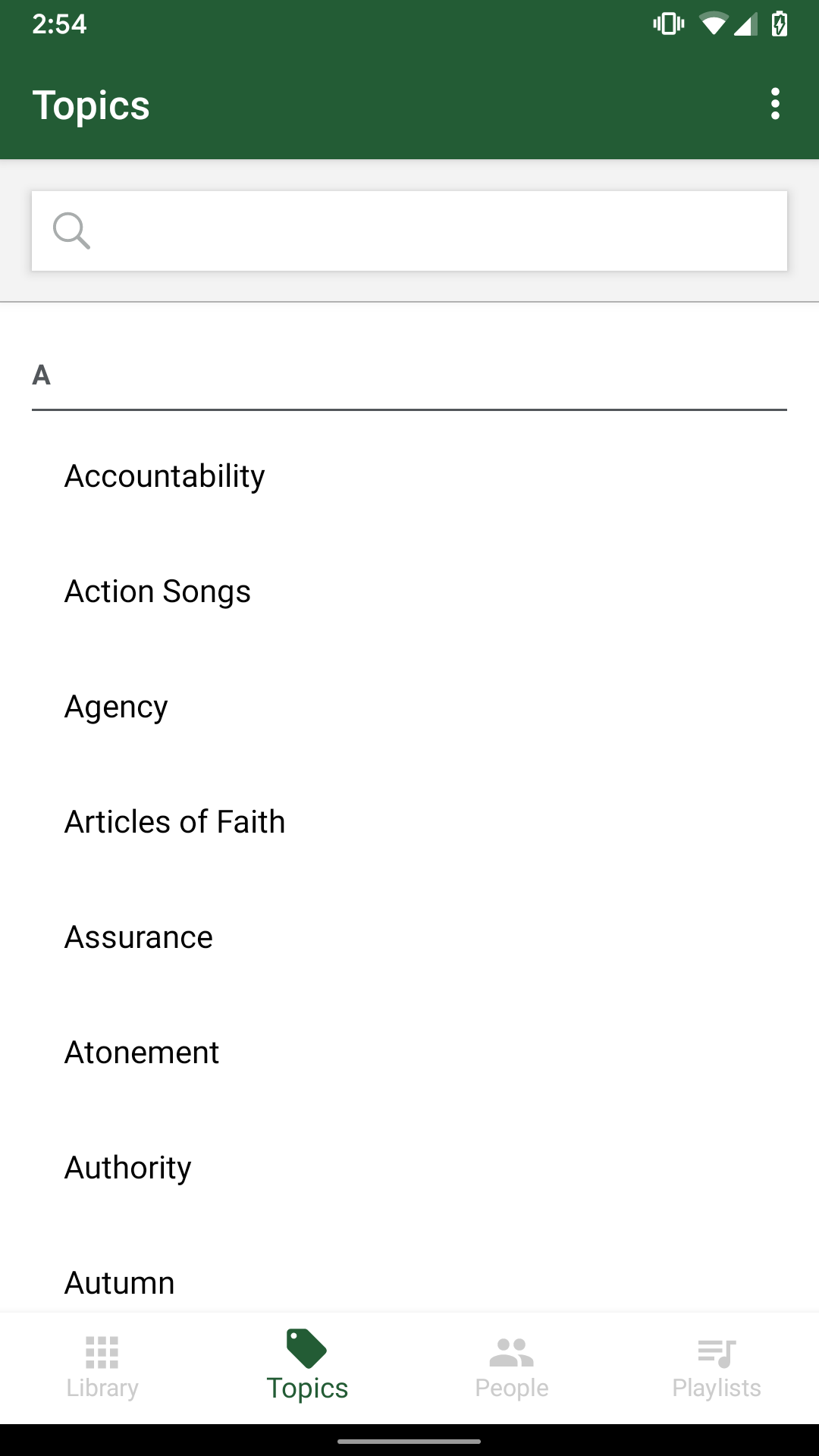Screen dimensions: 819x1456
Task: Tap the Wi-Fi status icon
Action: pos(712,24)
